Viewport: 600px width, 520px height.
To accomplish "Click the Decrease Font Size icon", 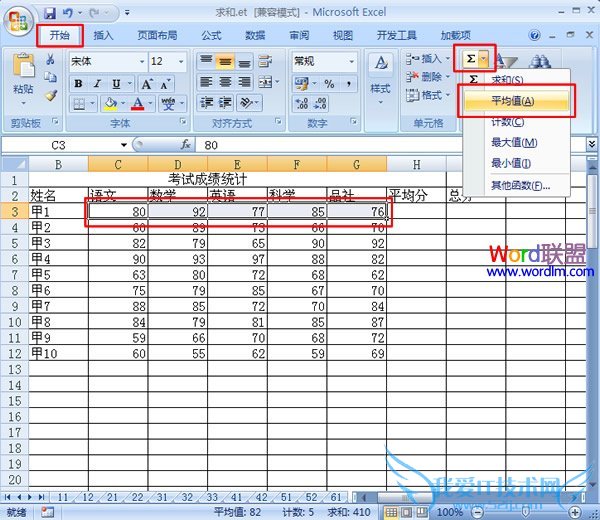I will pos(164,84).
